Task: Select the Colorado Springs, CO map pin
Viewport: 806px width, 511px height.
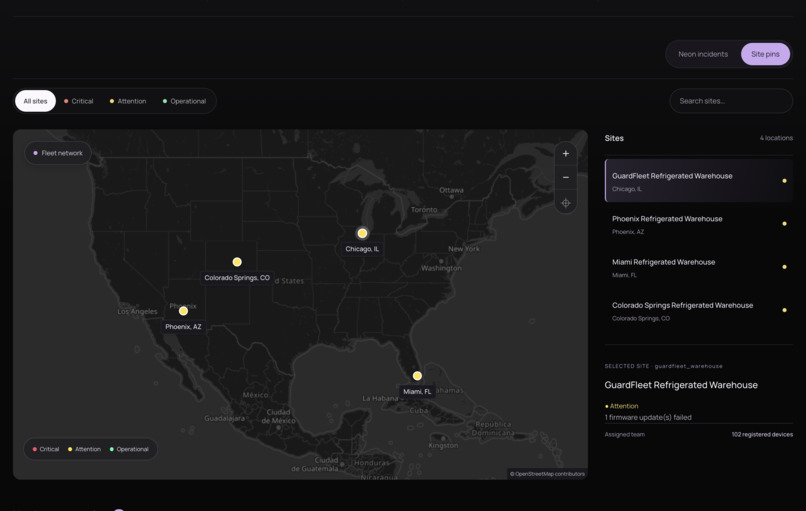Action: [237, 262]
